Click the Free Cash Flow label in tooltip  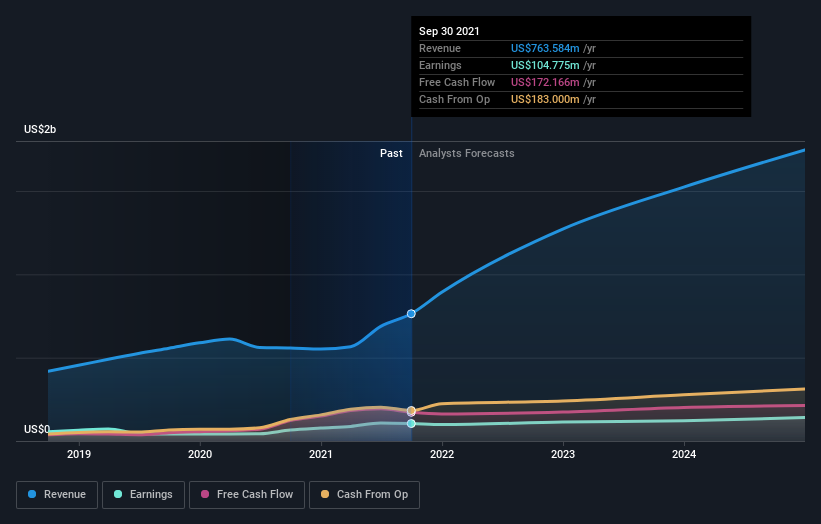(457, 82)
